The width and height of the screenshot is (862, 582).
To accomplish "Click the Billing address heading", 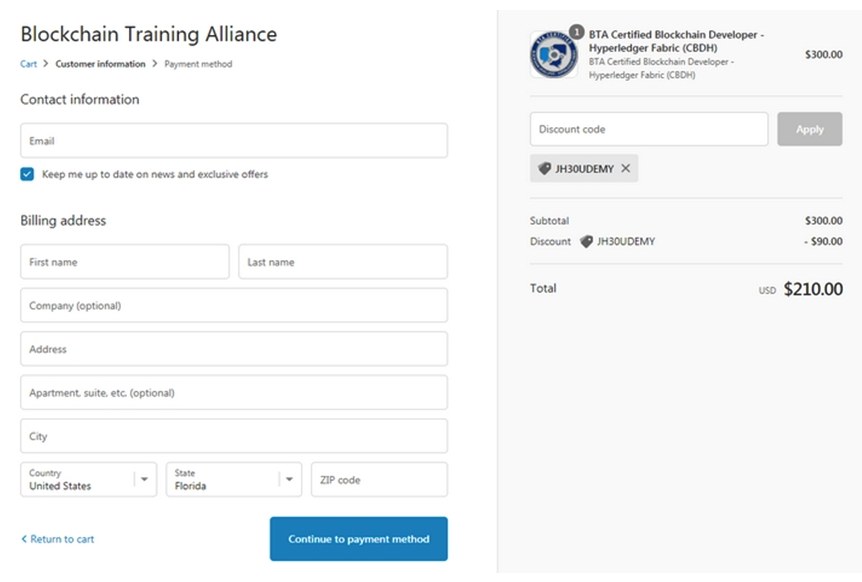I will click(63, 220).
